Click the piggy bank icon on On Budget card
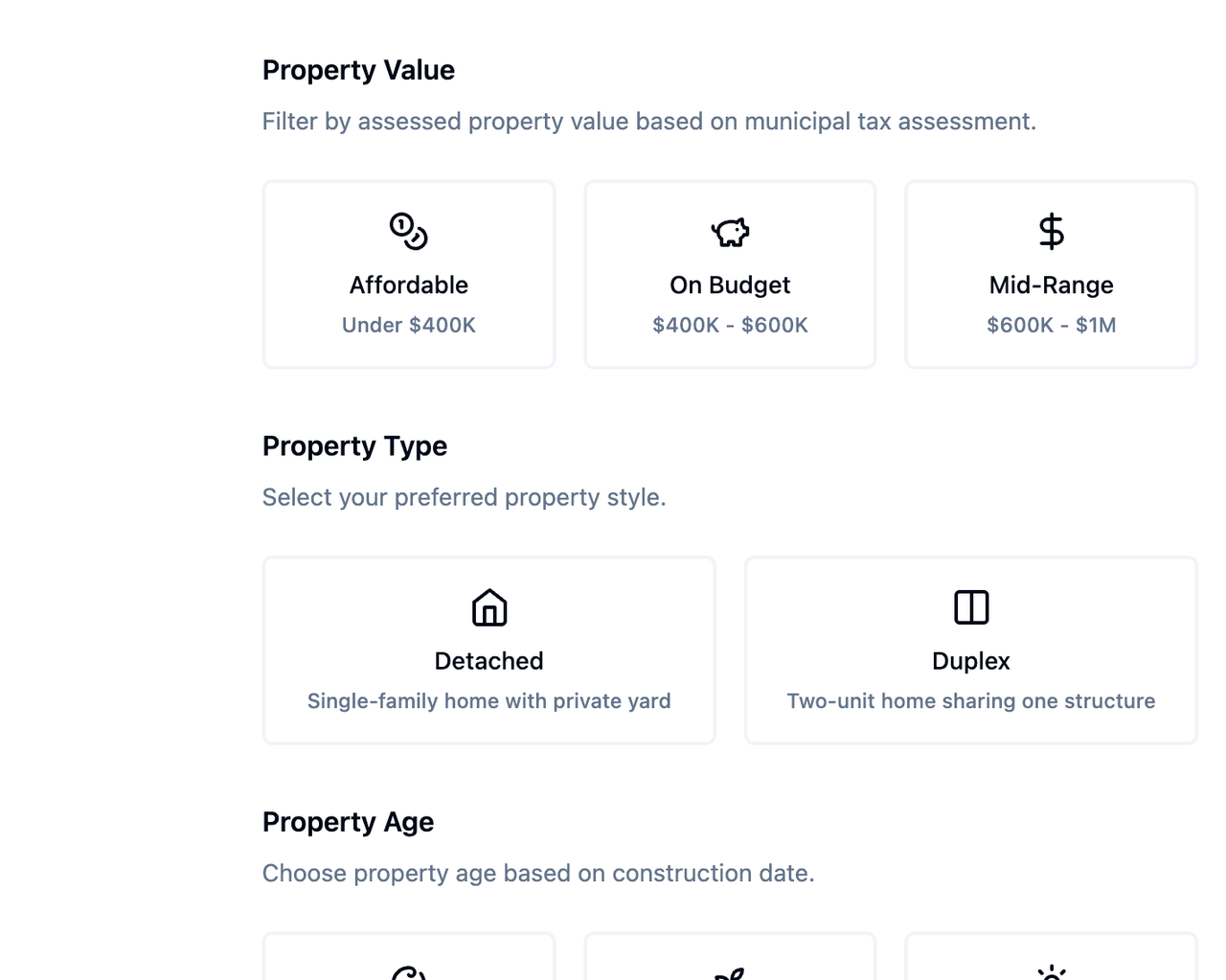The height and width of the screenshot is (980, 1226). 729,230
